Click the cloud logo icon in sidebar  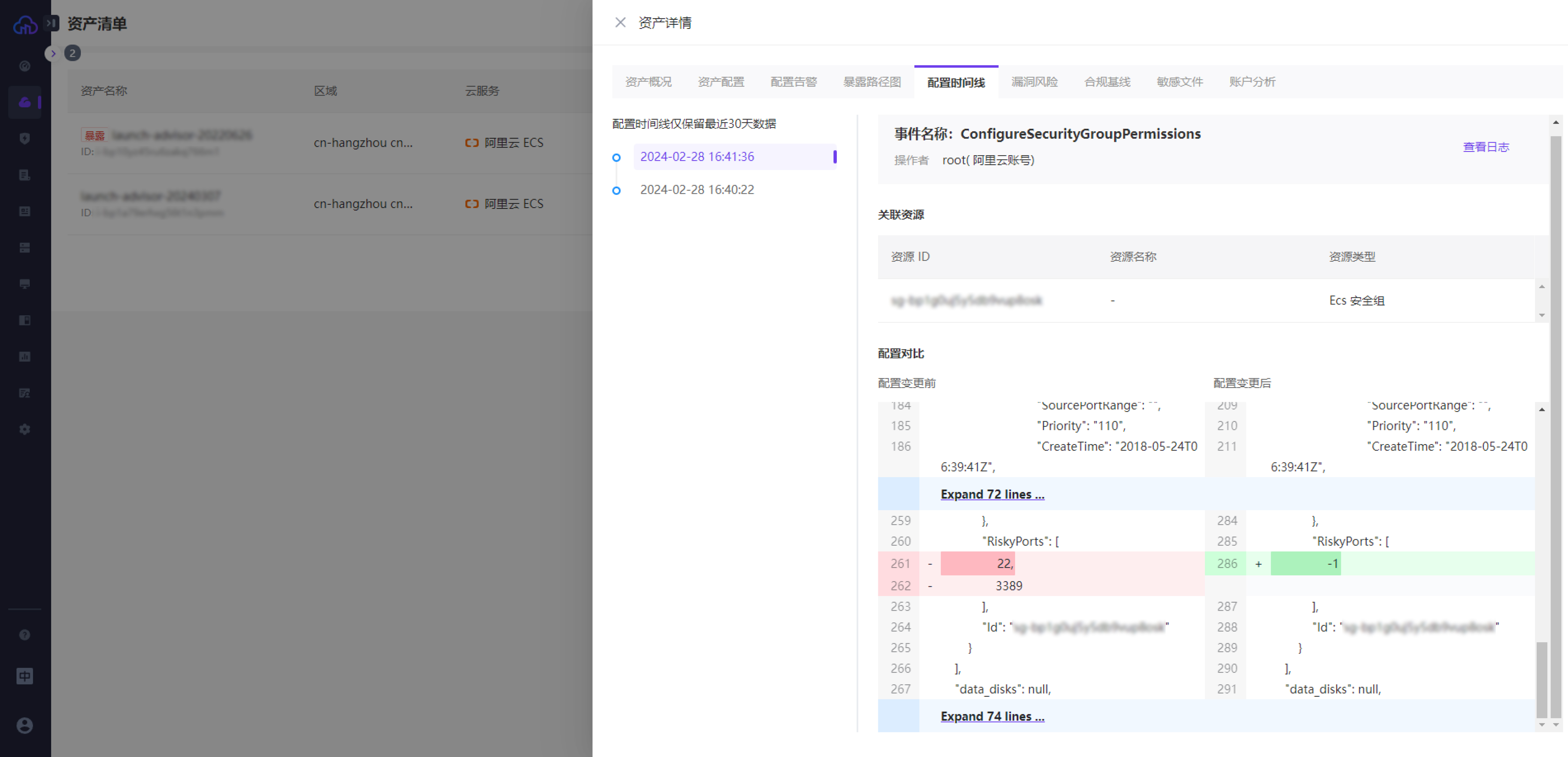(25, 25)
